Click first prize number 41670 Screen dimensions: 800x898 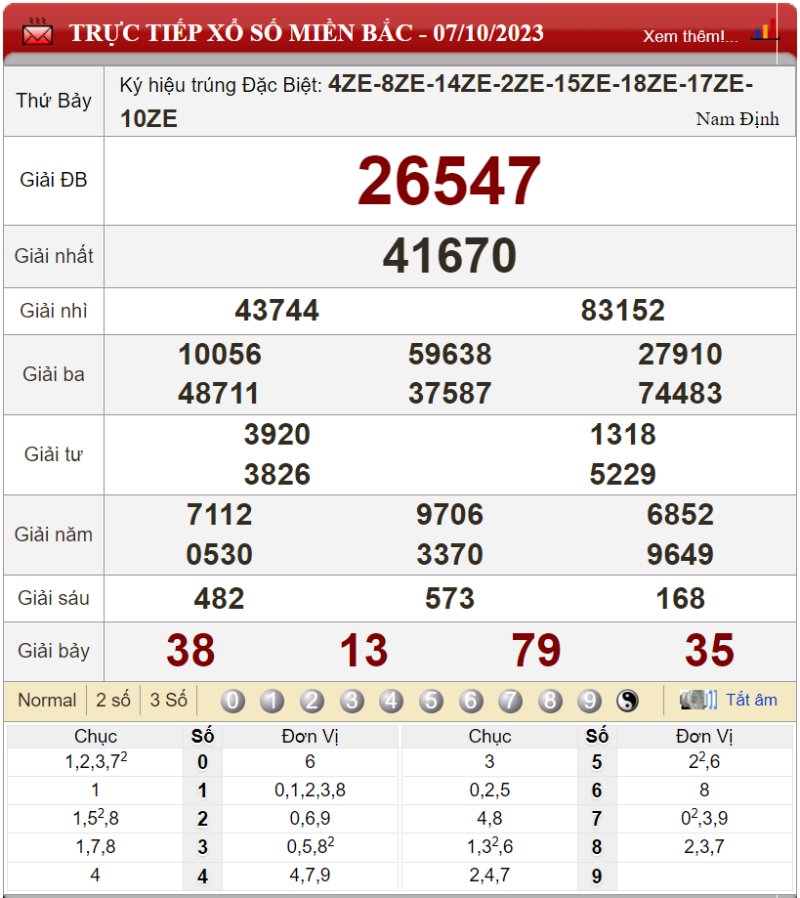pyautogui.click(x=449, y=257)
